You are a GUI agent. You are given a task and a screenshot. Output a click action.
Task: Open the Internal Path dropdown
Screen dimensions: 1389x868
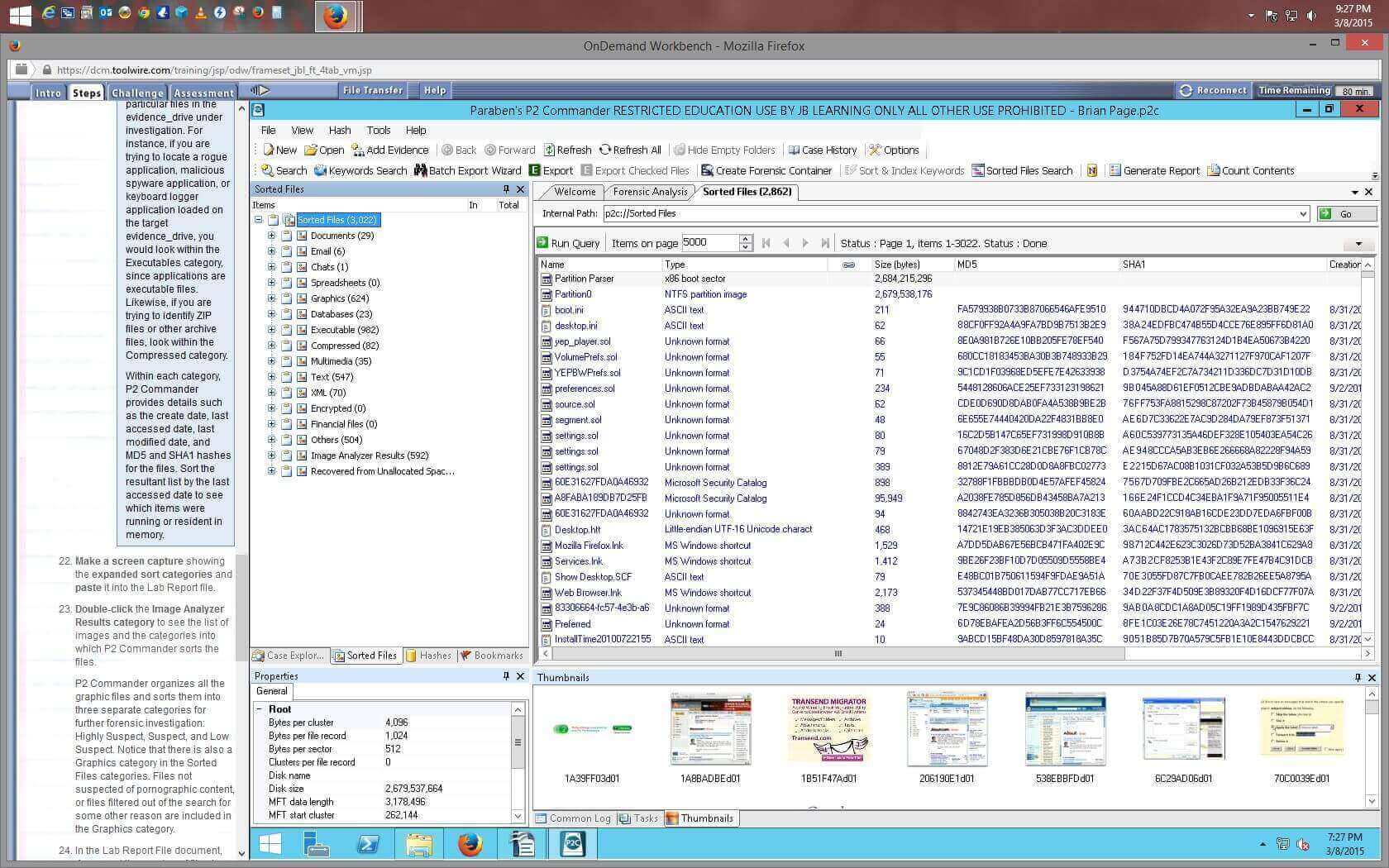[x=1303, y=213]
